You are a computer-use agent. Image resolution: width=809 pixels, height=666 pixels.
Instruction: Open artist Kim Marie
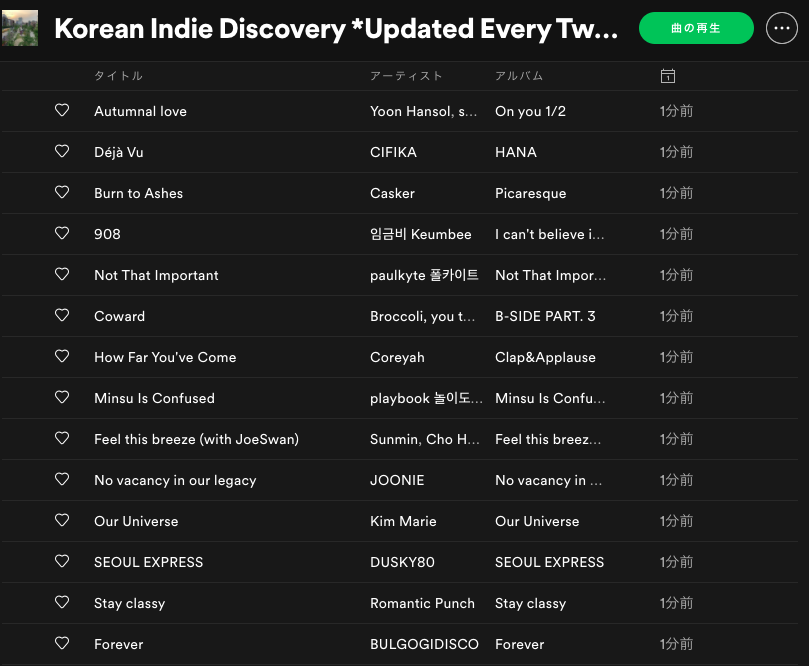pyautogui.click(x=403, y=522)
